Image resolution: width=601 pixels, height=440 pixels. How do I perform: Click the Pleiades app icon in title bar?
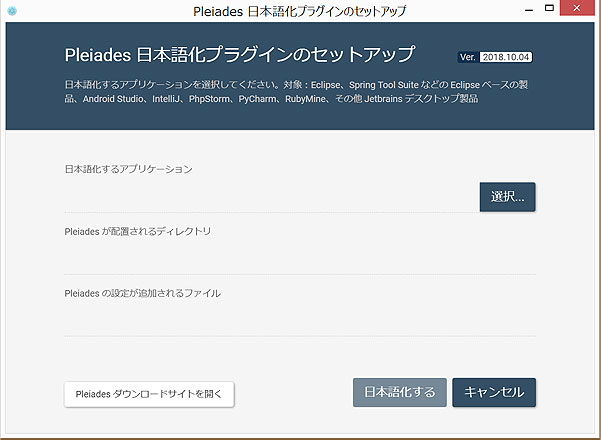pos(12,11)
